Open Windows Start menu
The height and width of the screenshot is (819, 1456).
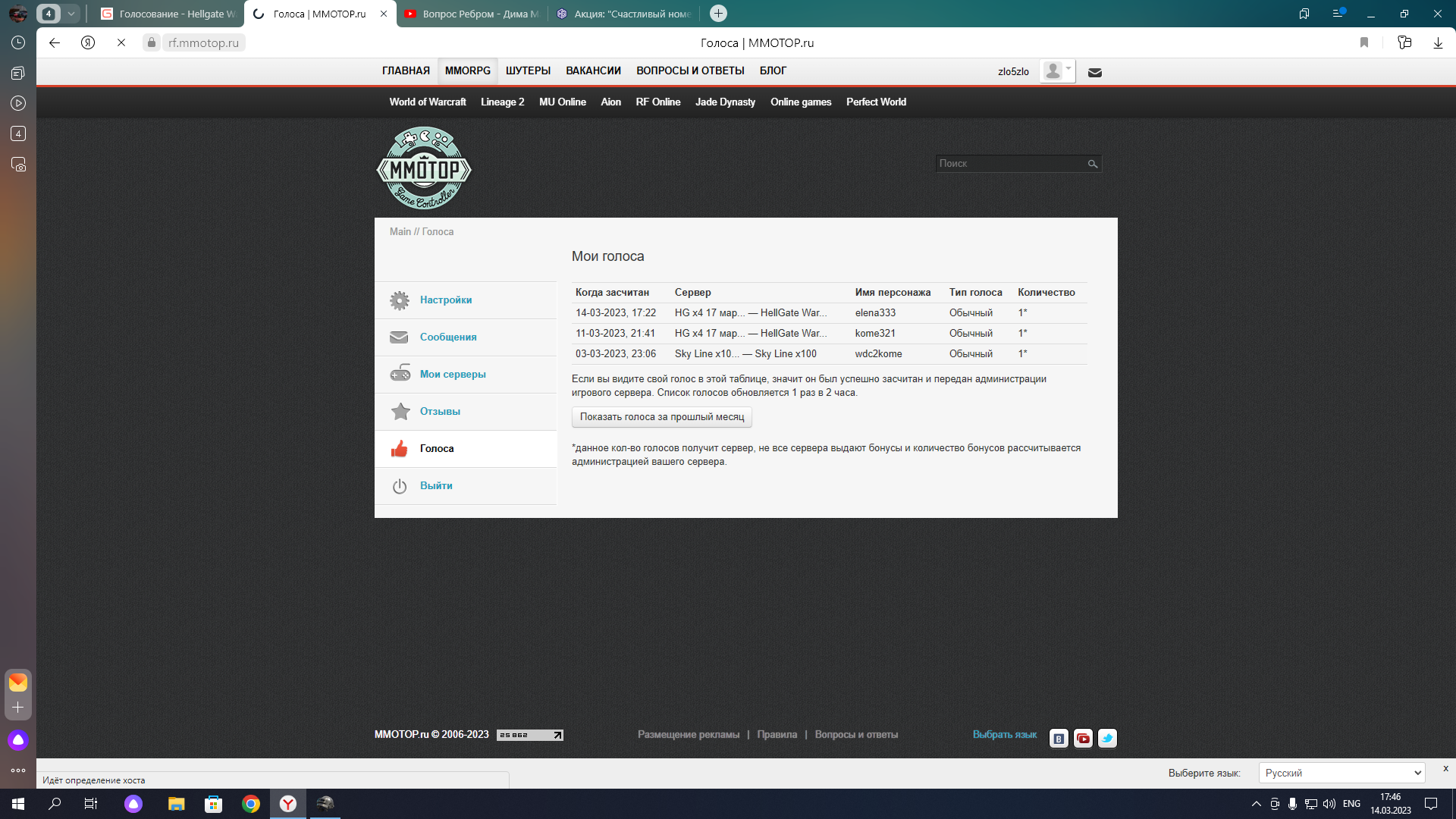(18, 804)
